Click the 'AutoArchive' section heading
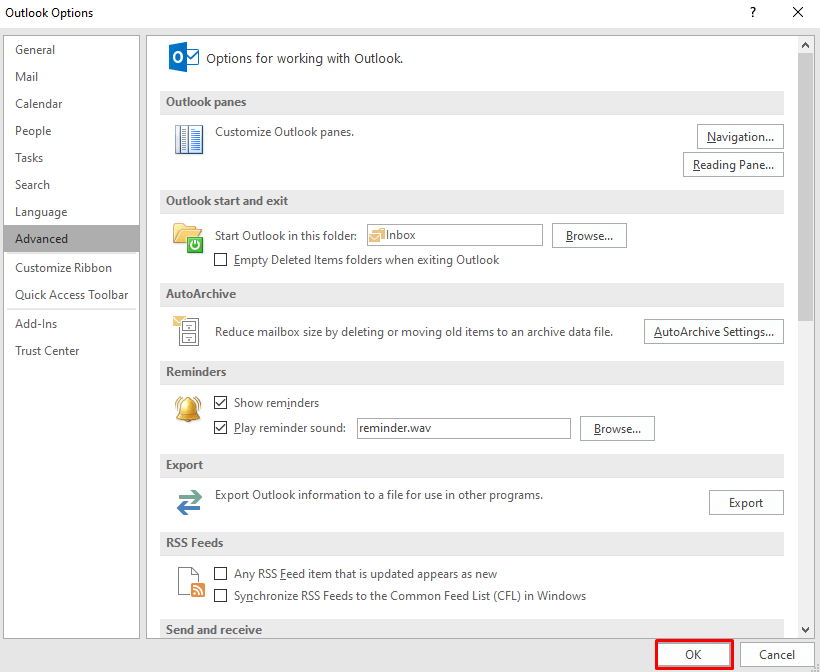Image resolution: width=820 pixels, height=672 pixels. (x=201, y=294)
